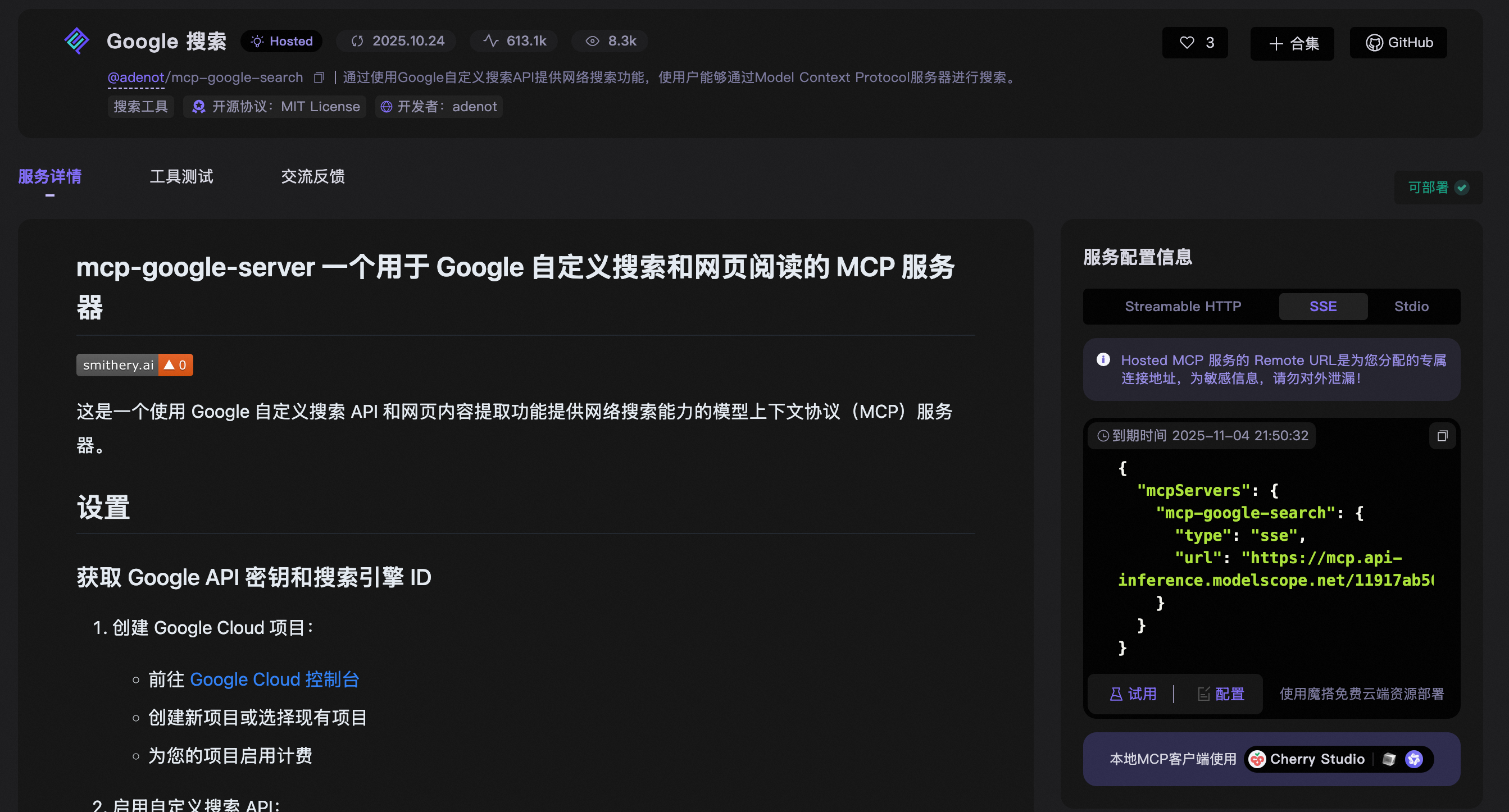Open the 工具测试 tab
This screenshot has width=1509, height=812.
coord(181,176)
